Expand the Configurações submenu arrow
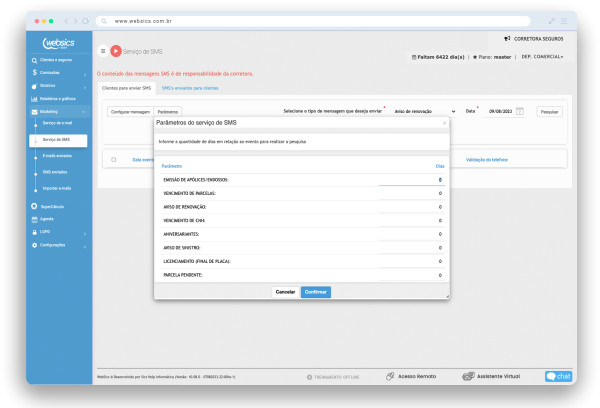The image size is (600, 408). click(x=85, y=247)
